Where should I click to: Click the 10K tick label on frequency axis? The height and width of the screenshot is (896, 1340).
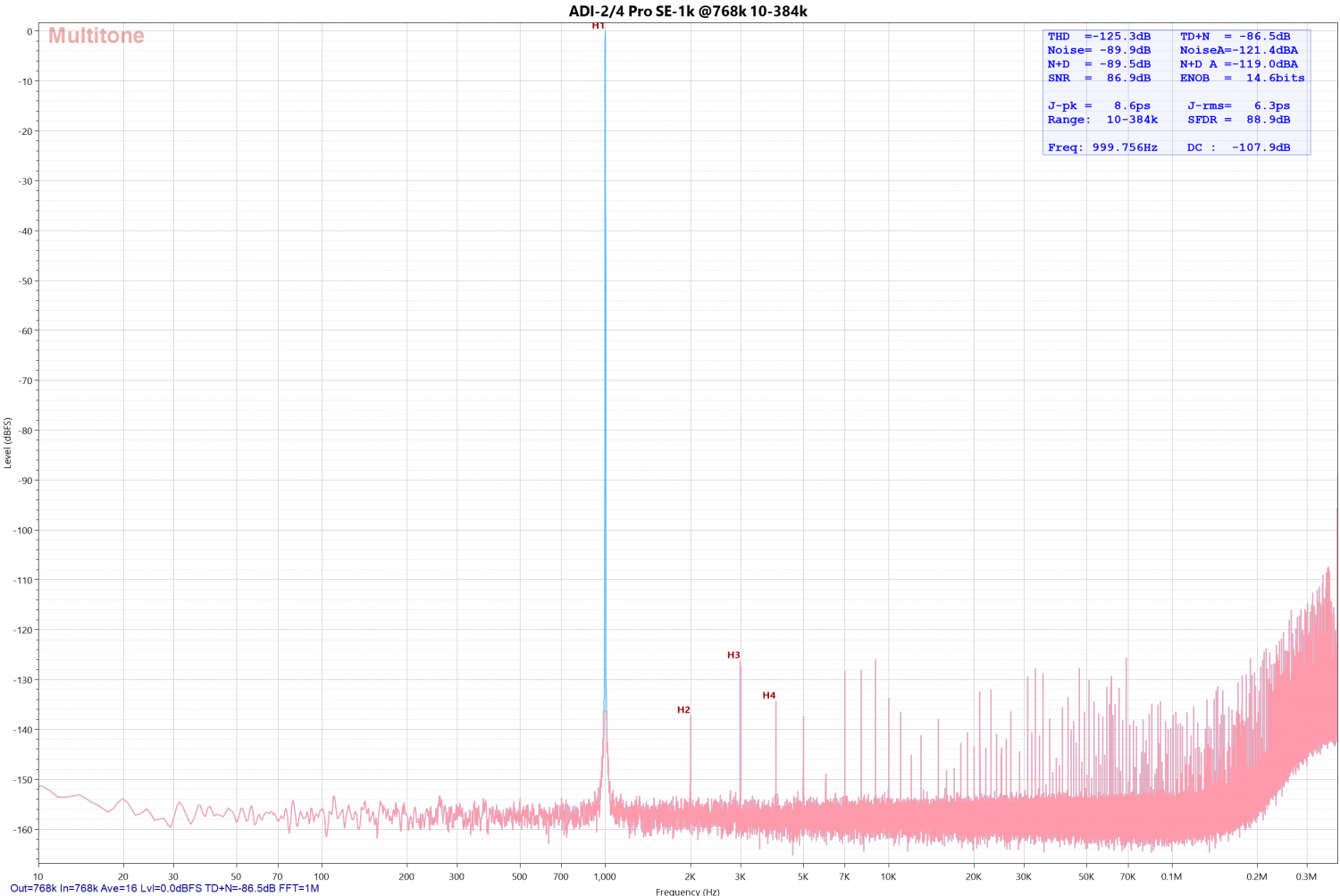point(888,876)
